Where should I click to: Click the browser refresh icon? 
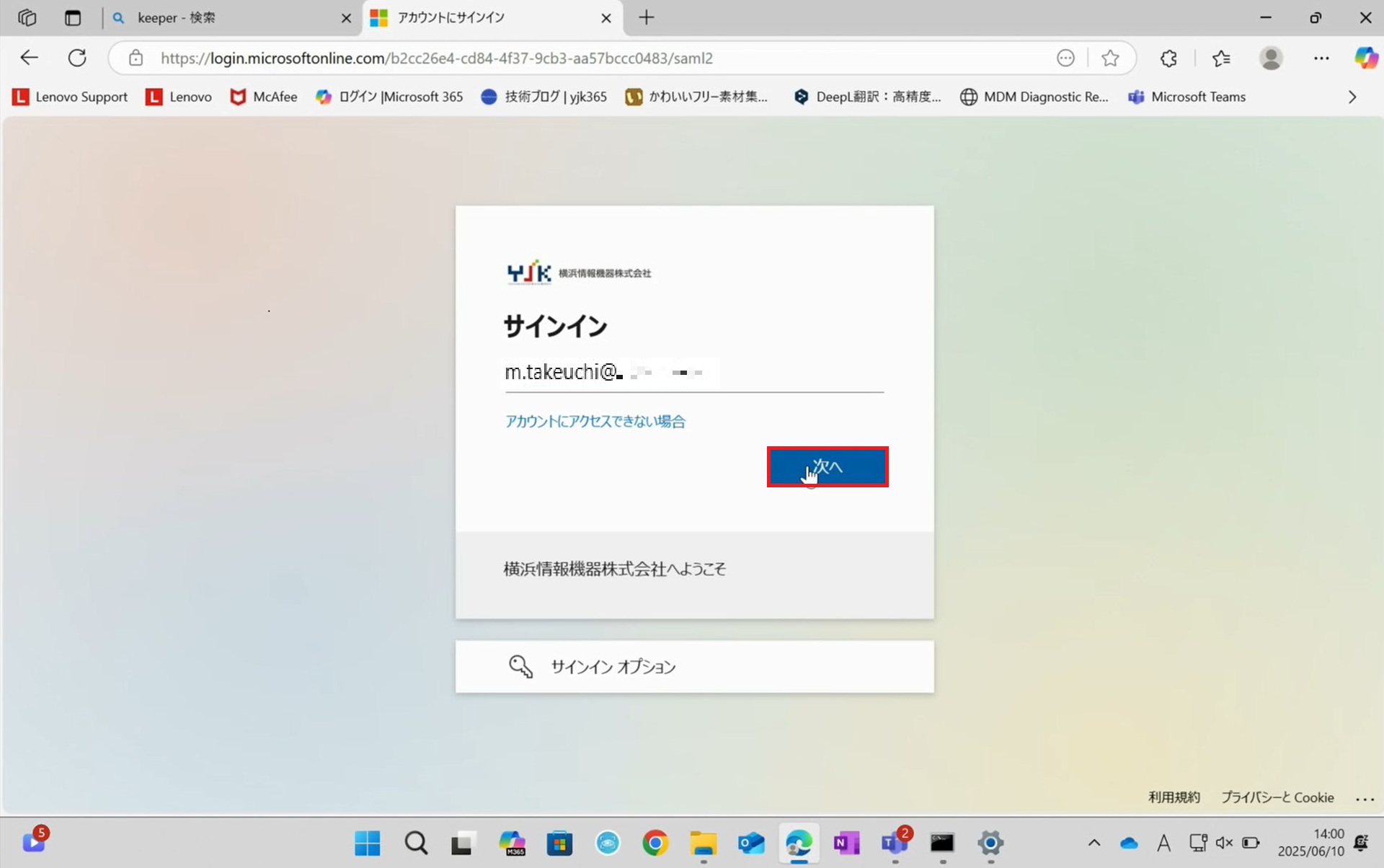[x=77, y=58]
